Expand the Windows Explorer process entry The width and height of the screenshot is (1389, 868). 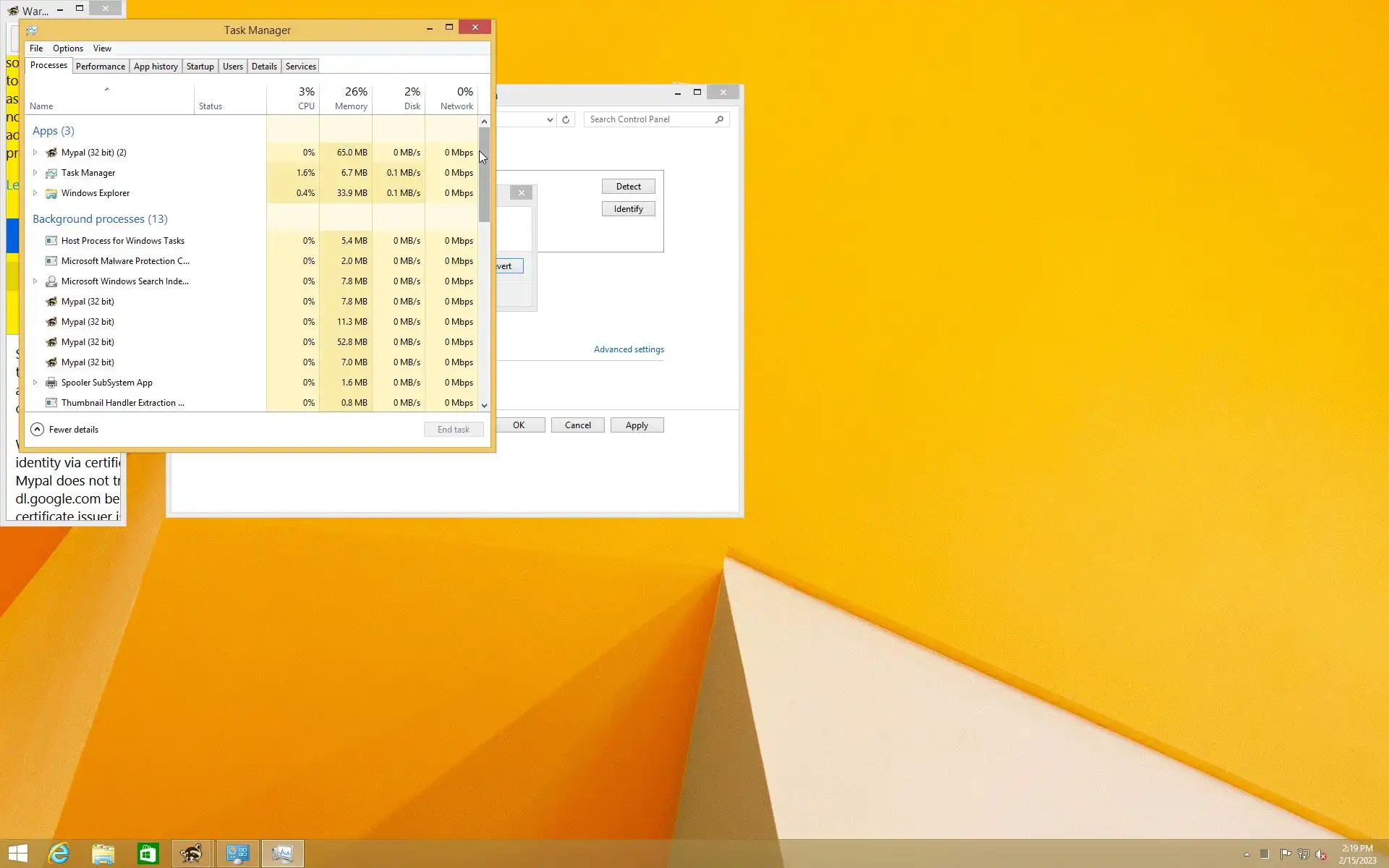point(35,193)
